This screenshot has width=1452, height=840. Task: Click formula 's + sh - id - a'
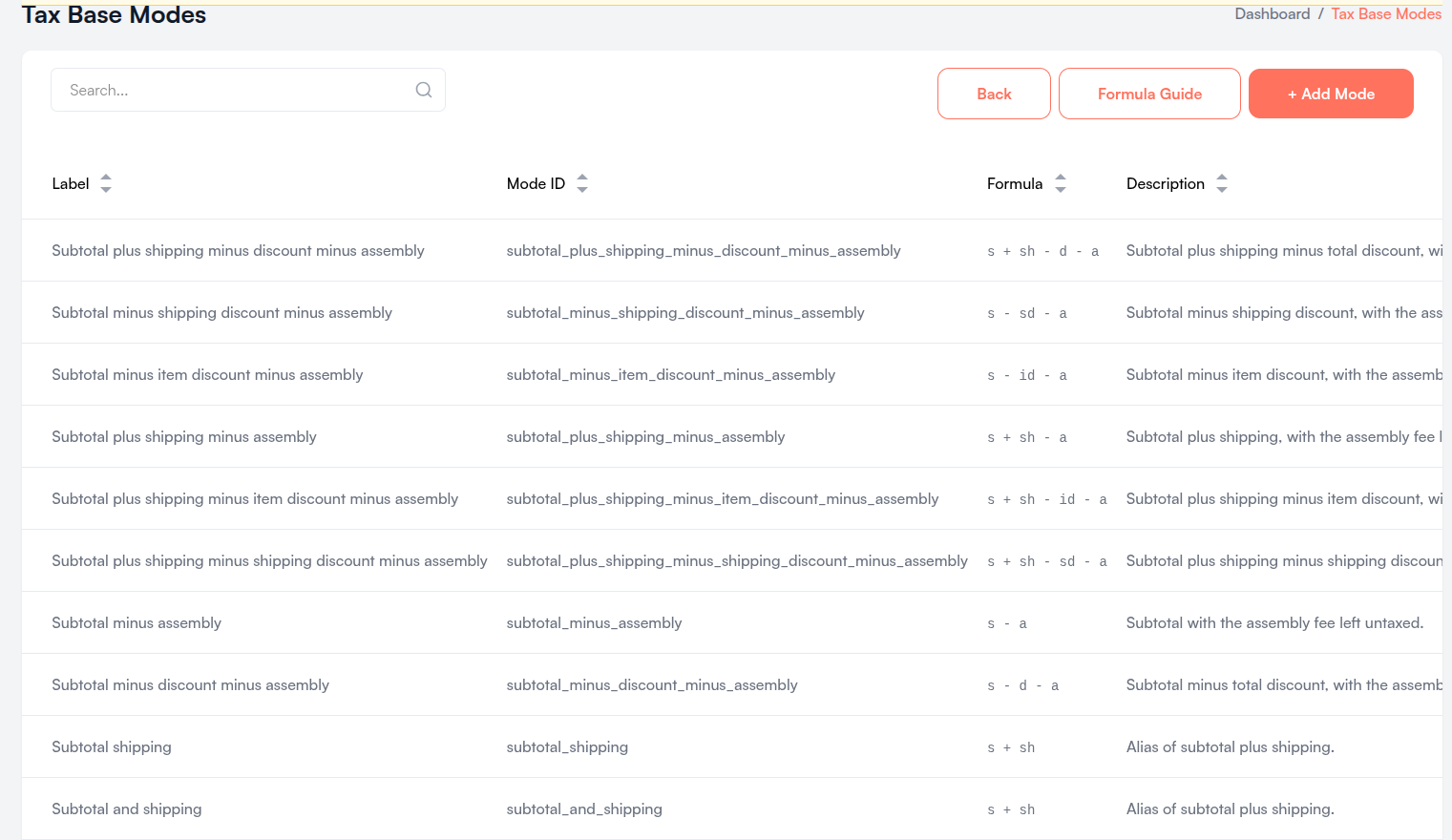1047,499
